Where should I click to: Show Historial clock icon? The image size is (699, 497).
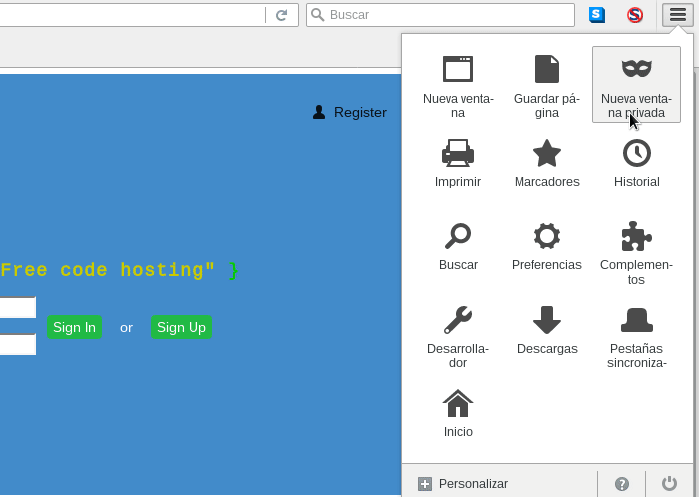click(636, 153)
